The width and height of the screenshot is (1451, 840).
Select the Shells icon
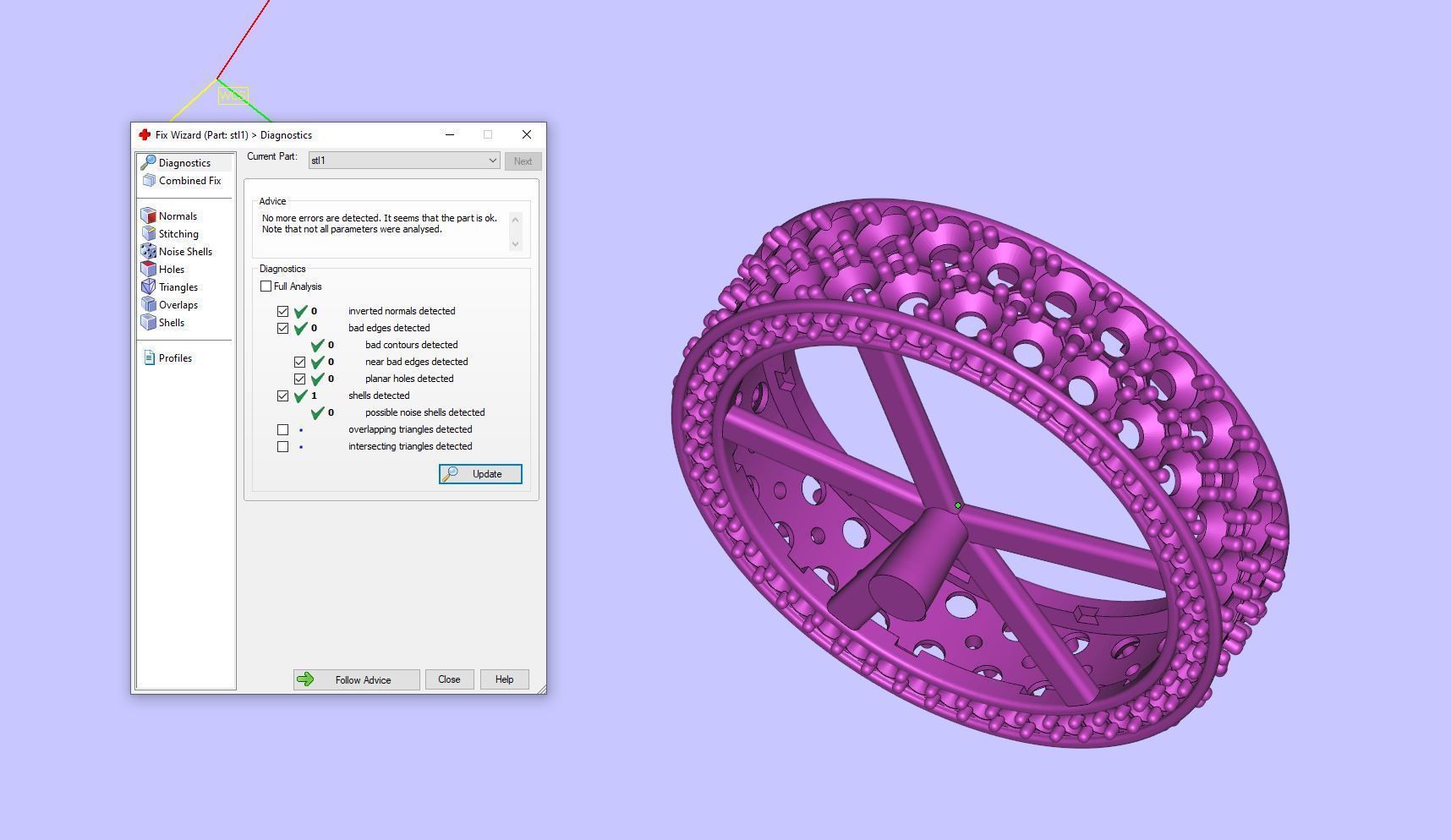(149, 322)
